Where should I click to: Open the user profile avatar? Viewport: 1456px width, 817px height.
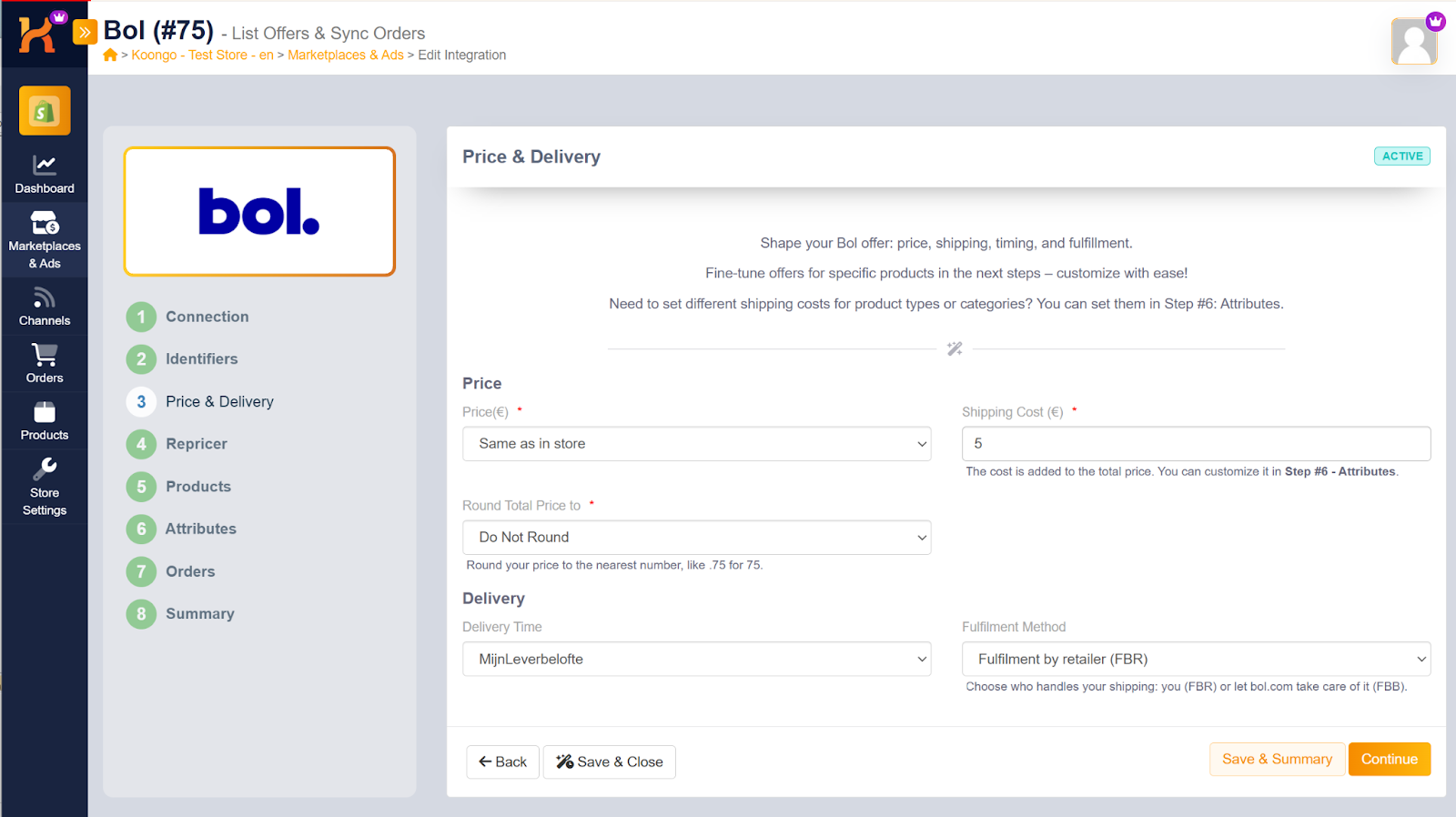[1414, 41]
